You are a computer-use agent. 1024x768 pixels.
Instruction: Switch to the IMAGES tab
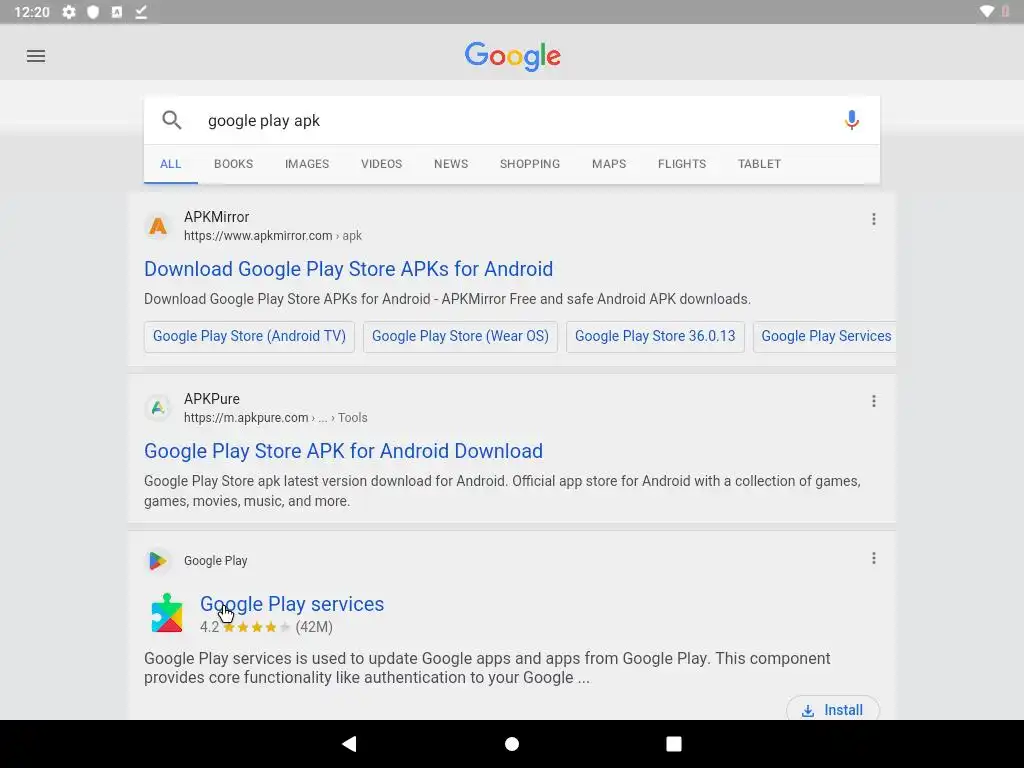point(307,164)
